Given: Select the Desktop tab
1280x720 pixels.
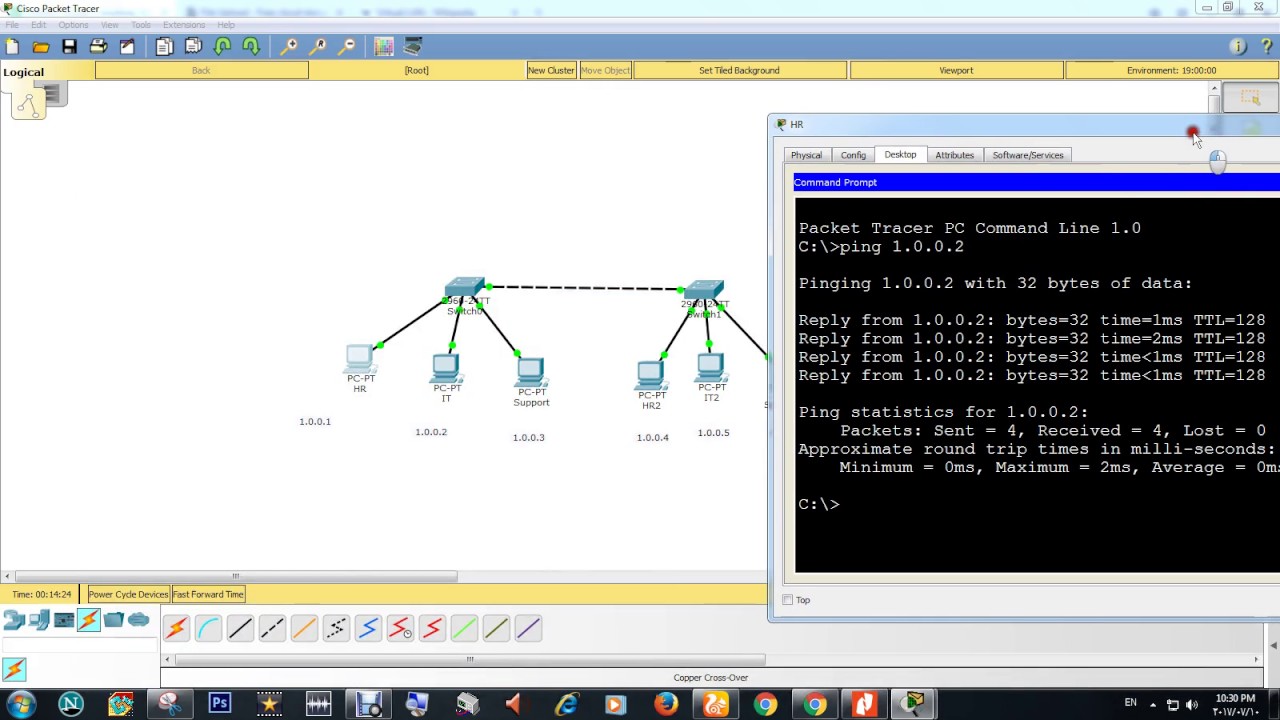Looking at the screenshot, I should pyautogui.click(x=900, y=154).
